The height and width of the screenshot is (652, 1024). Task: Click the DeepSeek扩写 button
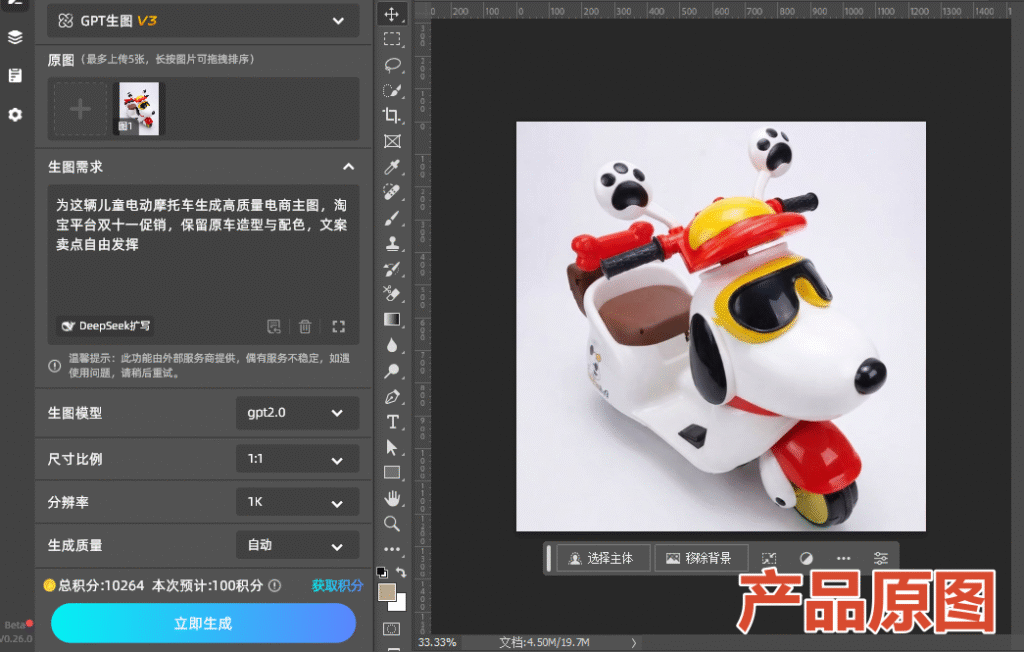click(105, 326)
